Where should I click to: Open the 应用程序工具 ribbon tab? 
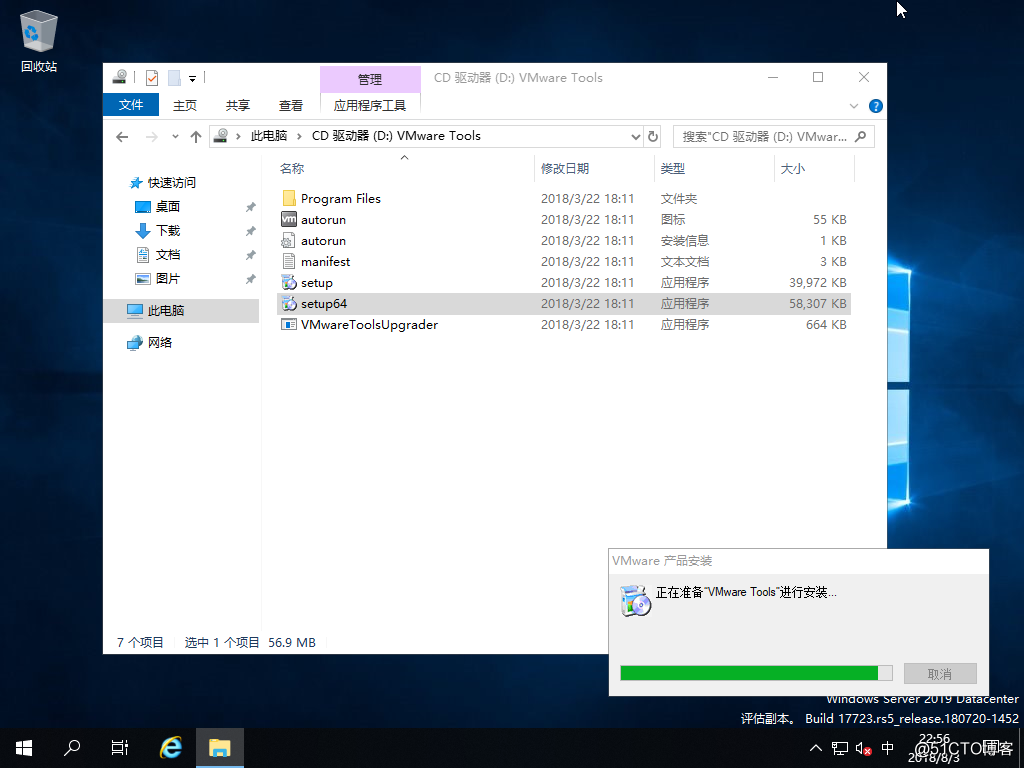coord(370,105)
